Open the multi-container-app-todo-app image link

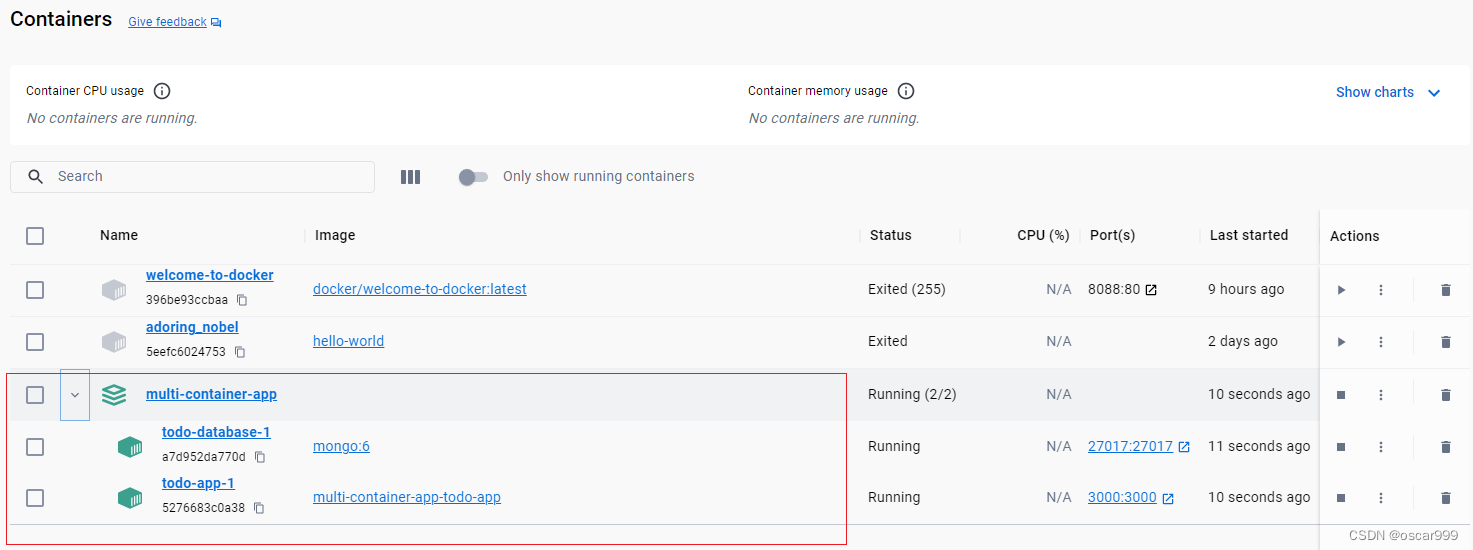pos(407,498)
